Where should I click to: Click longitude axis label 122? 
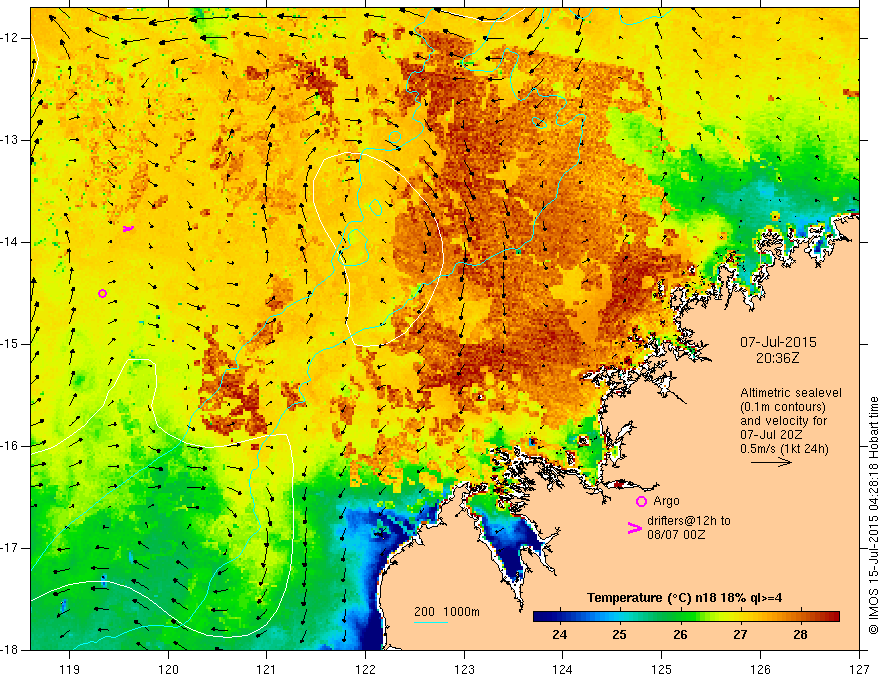point(365,669)
